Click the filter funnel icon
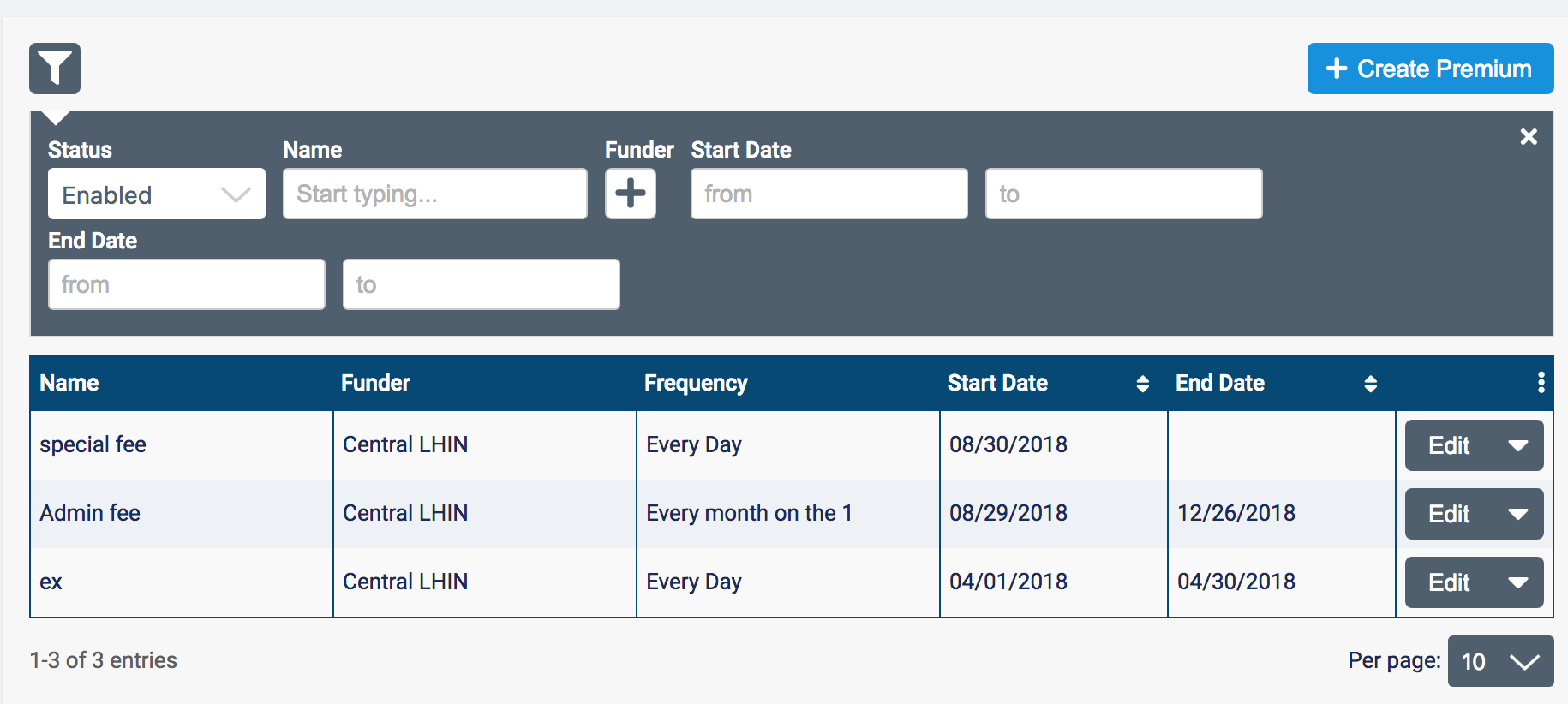1568x704 pixels. [x=55, y=69]
